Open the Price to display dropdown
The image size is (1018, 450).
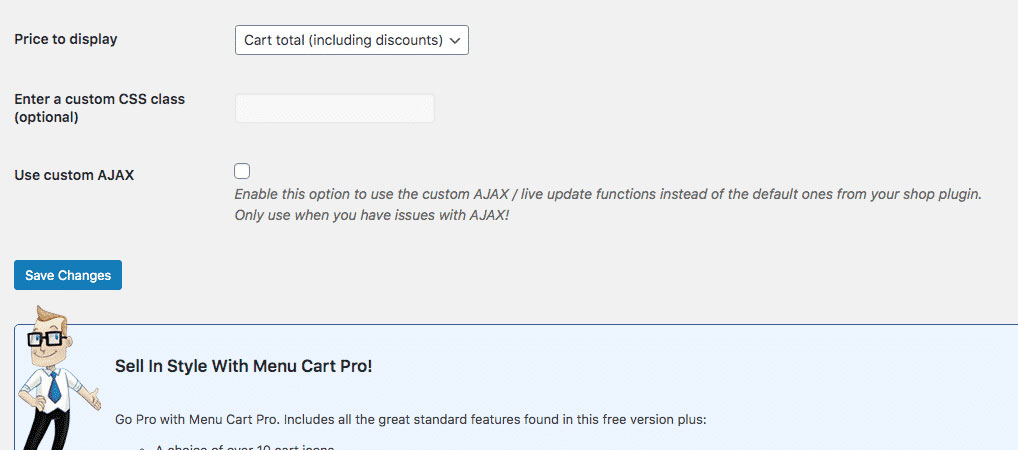[351, 40]
